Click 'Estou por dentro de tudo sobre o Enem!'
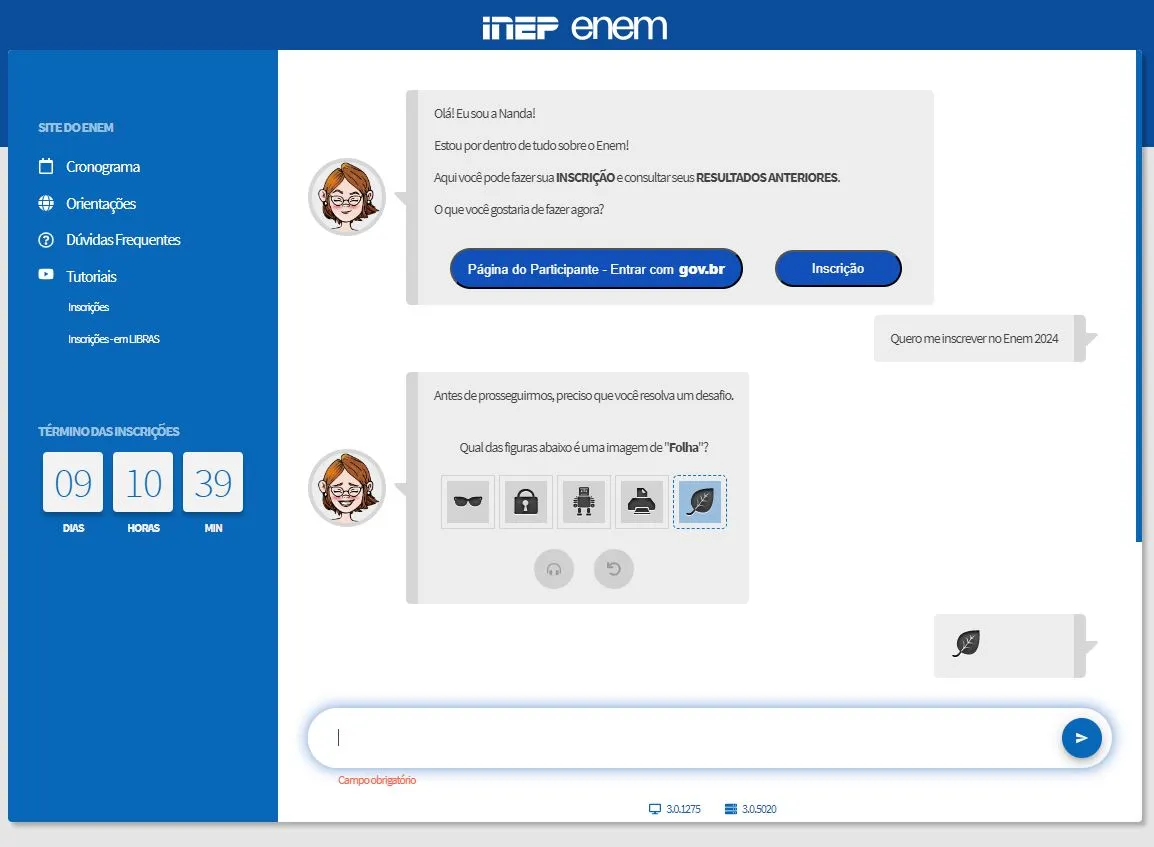Image resolution: width=1154 pixels, height=847 pixels. pos(531,146)
